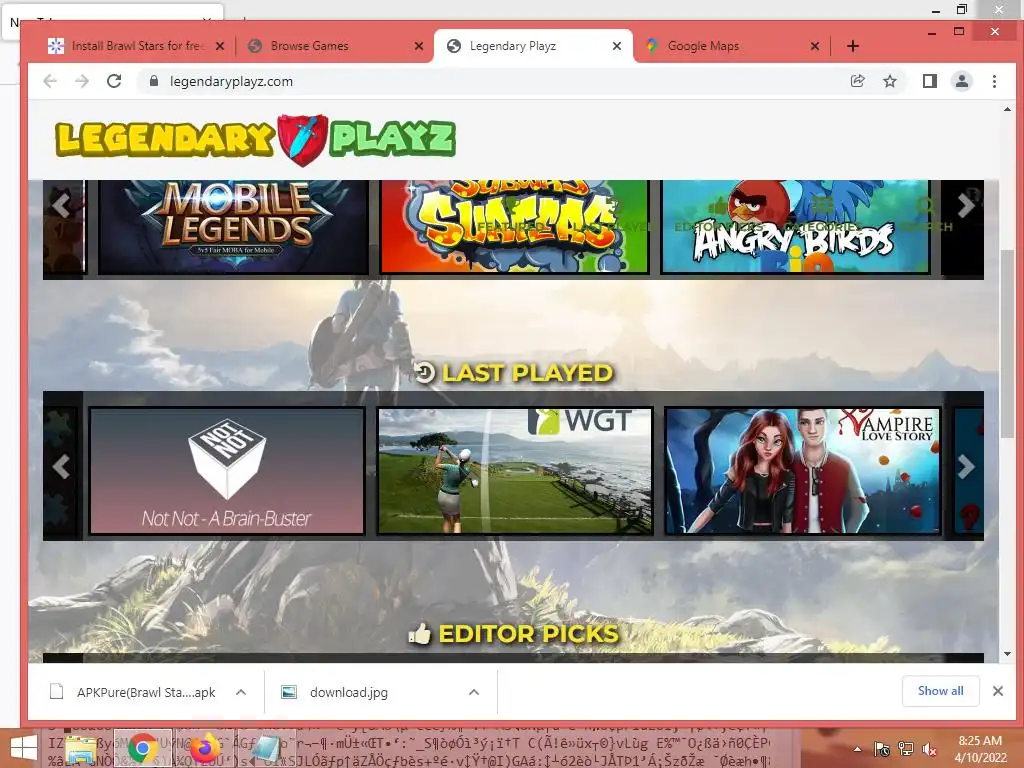Click the browser forward arrow

click(x=82, y=81)
